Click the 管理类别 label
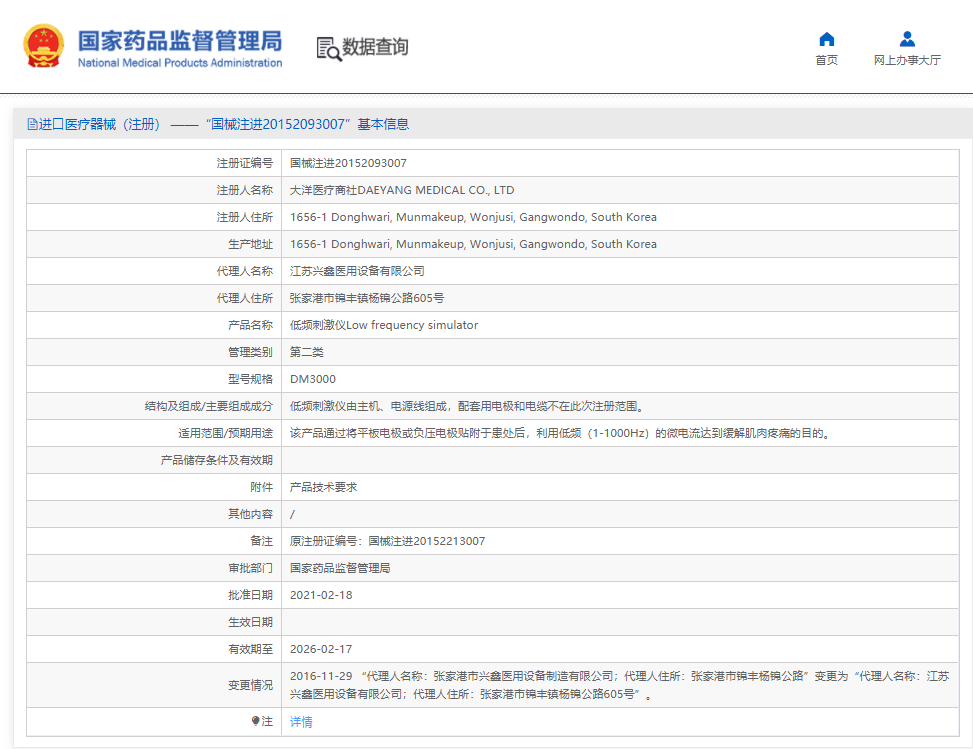Screen dimensions: 973x749 tap(250, 352)
